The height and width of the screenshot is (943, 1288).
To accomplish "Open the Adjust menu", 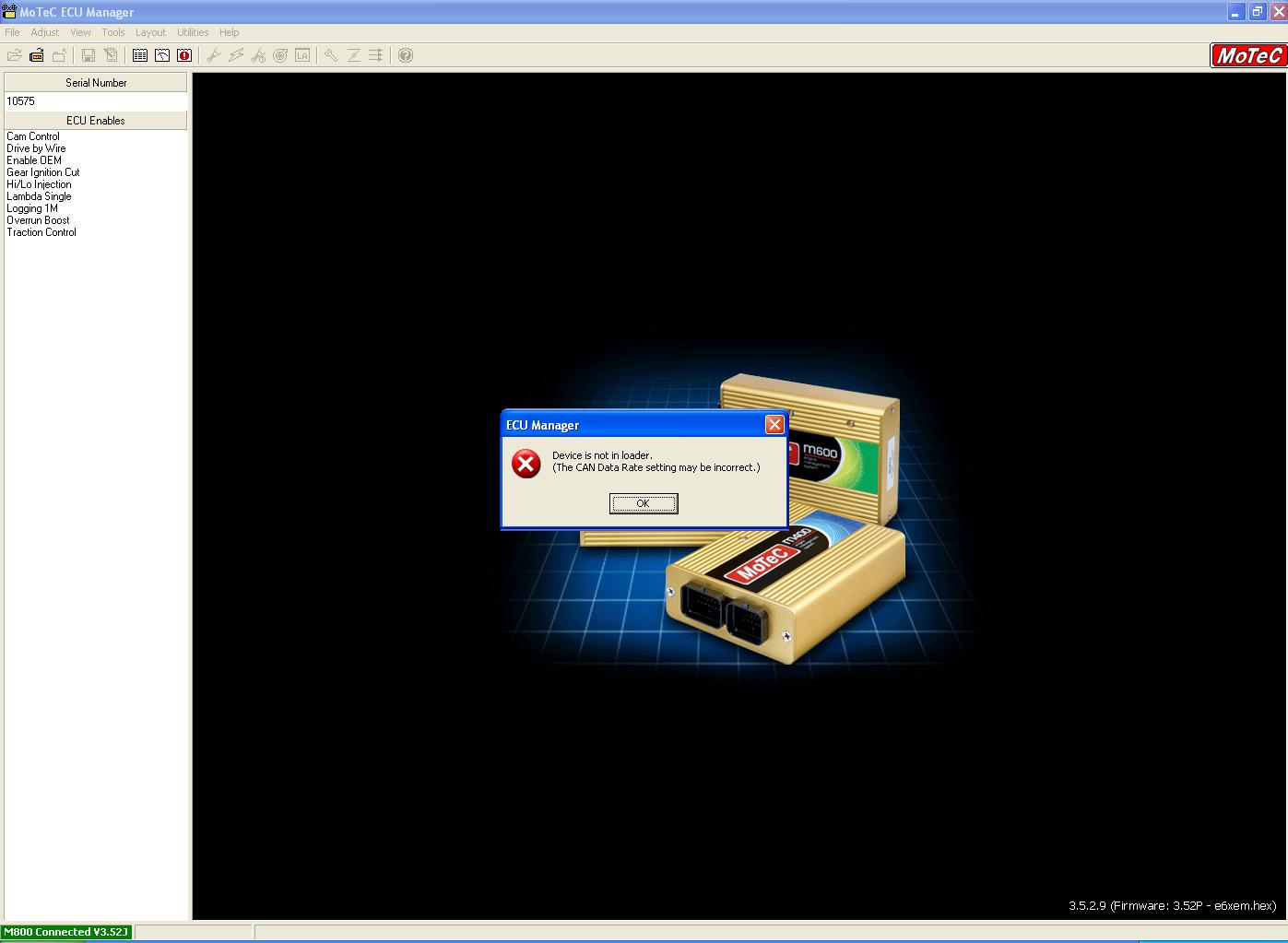I will click(44, 32).
